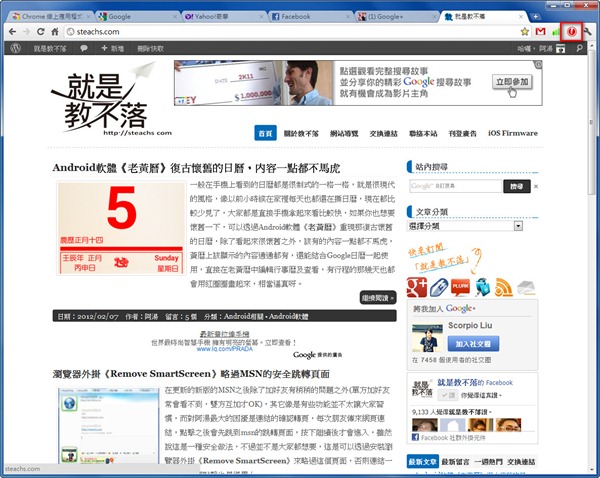
Task: Switch to the Chrome 線上應用程式 tab
Action: tap(52, 16)
